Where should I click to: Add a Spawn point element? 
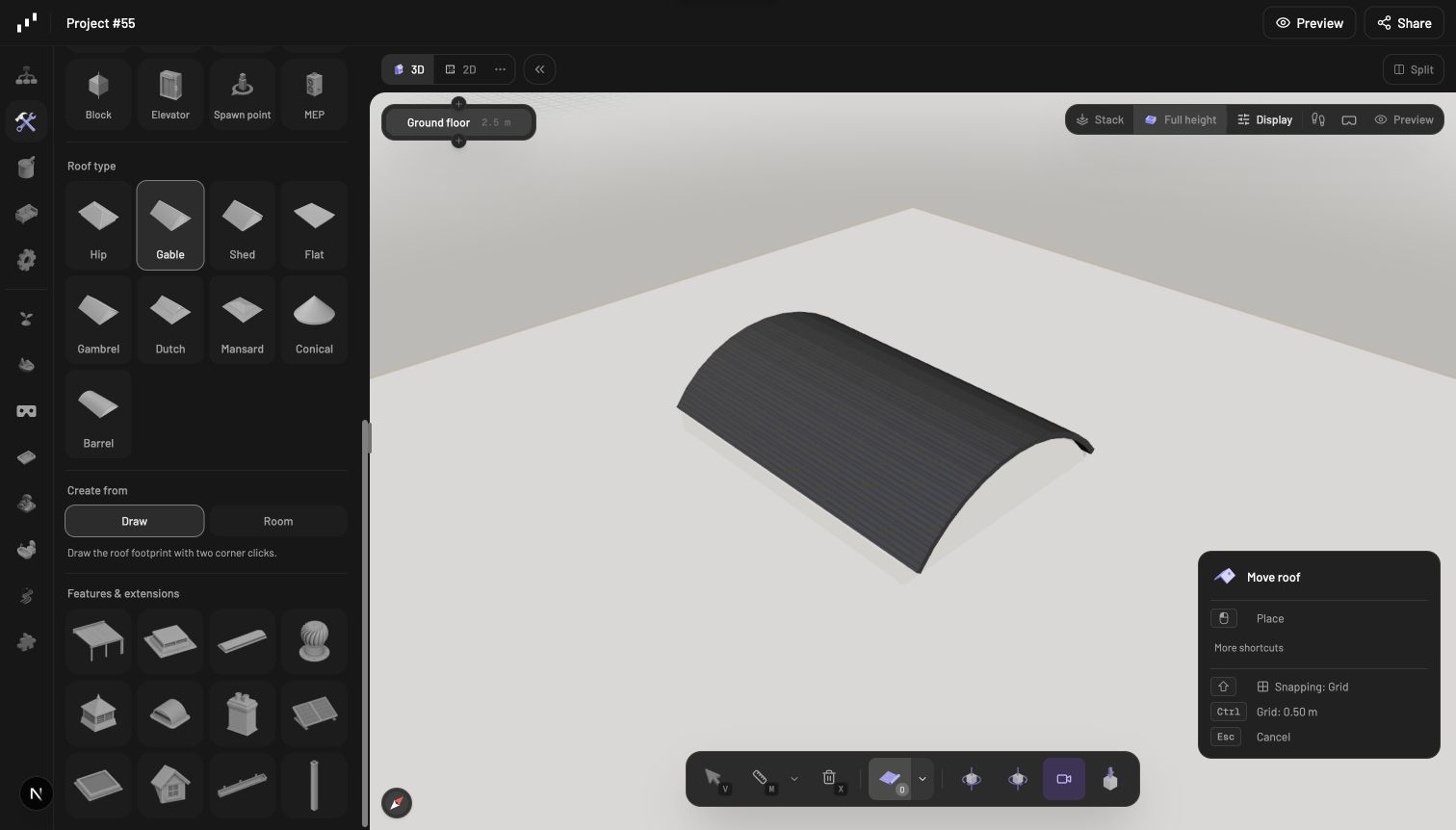tap(243, 94)
